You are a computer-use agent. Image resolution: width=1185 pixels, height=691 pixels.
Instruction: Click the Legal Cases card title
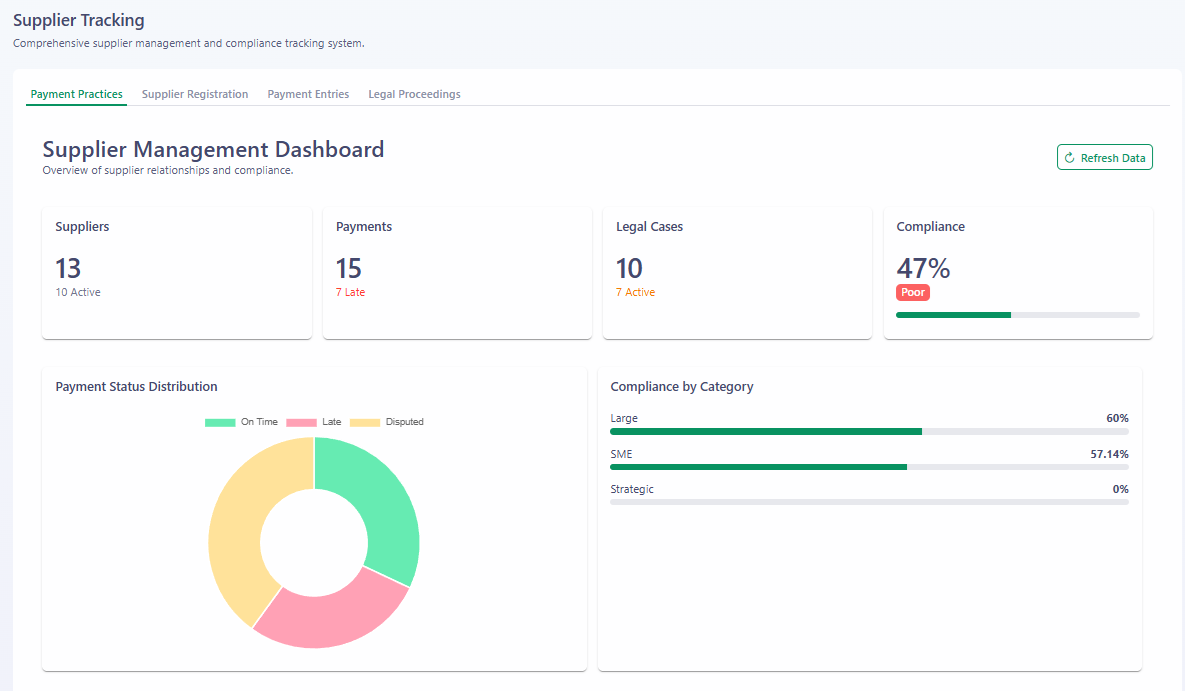coord(649,227)
